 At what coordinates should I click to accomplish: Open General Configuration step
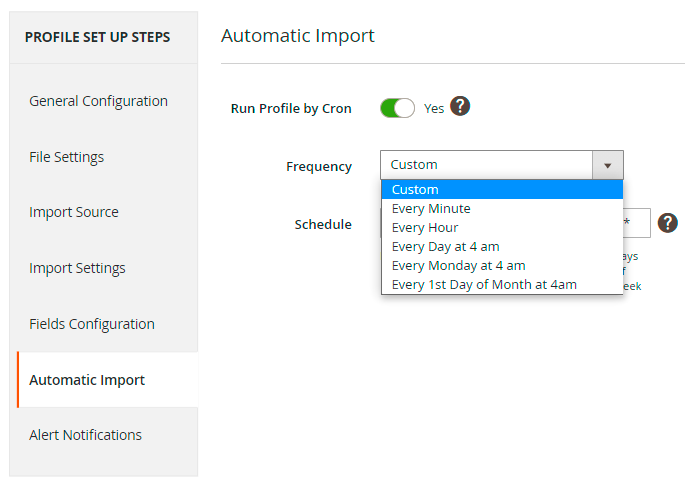click(x=98, y=101)
